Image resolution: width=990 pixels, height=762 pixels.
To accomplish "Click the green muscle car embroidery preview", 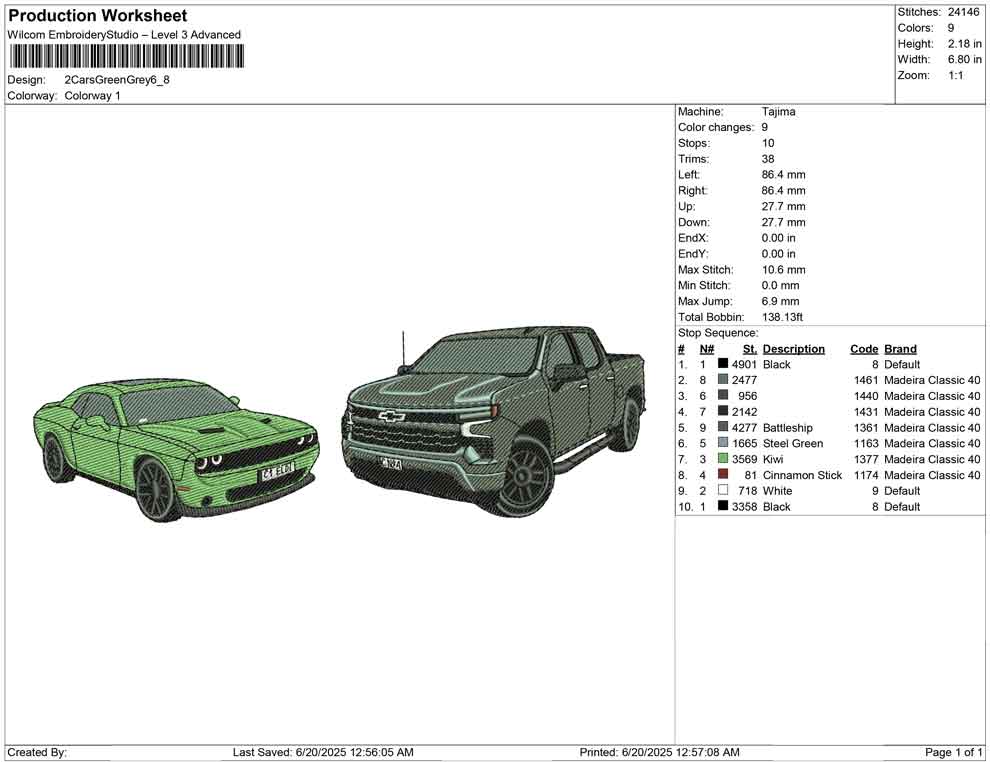I will [176, 449].
